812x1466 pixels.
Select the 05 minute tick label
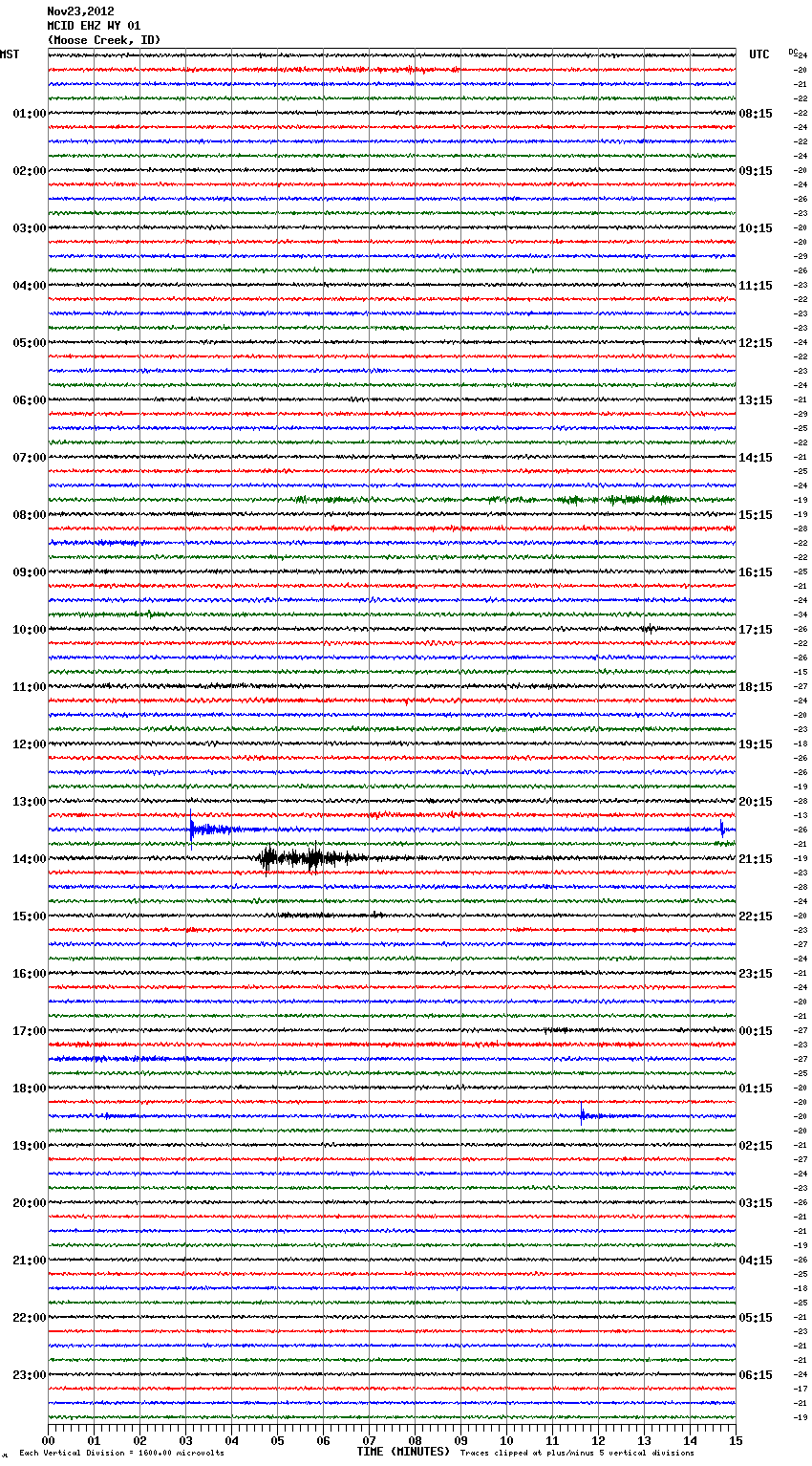pyautogui.click(x=278, y=1440)
